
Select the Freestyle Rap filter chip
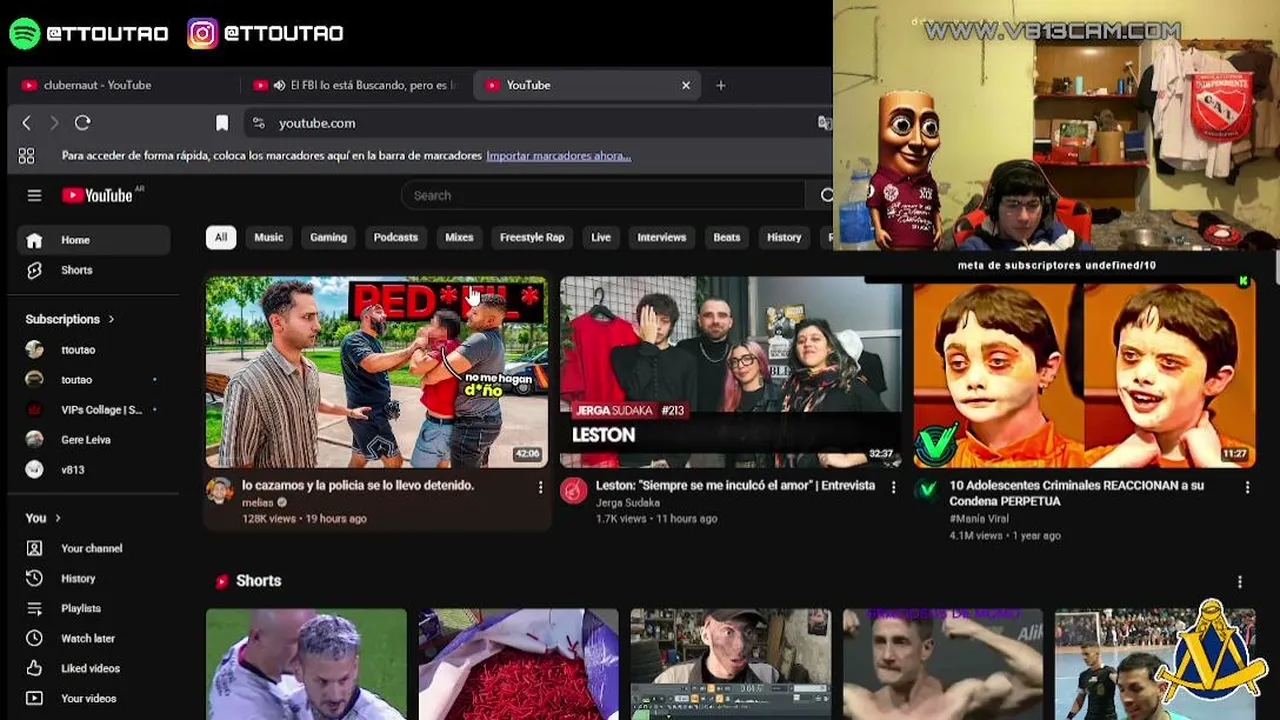click(532, 237)
